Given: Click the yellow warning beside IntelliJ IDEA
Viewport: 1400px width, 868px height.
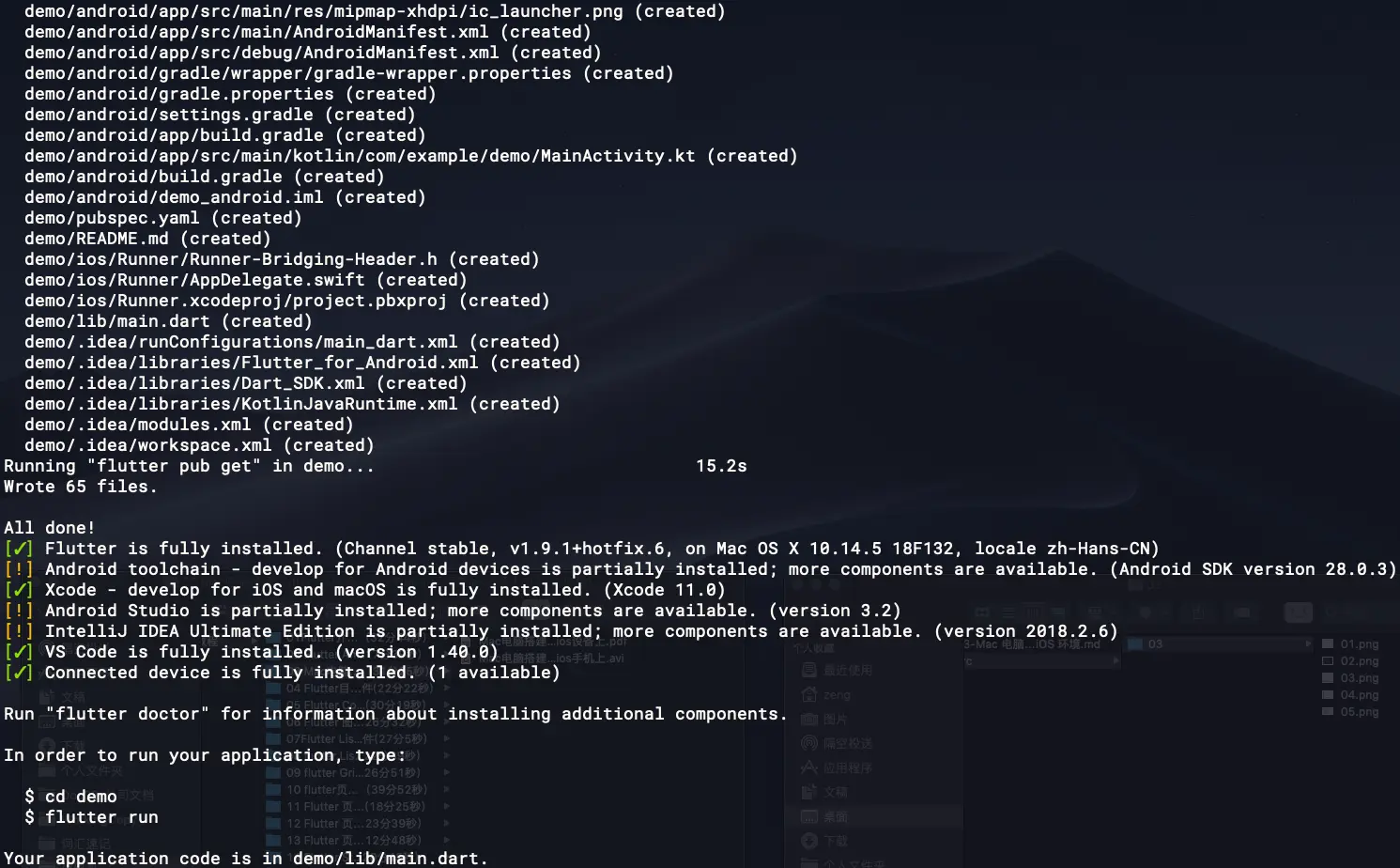Looking at the screenshot, I should point(19,631).
